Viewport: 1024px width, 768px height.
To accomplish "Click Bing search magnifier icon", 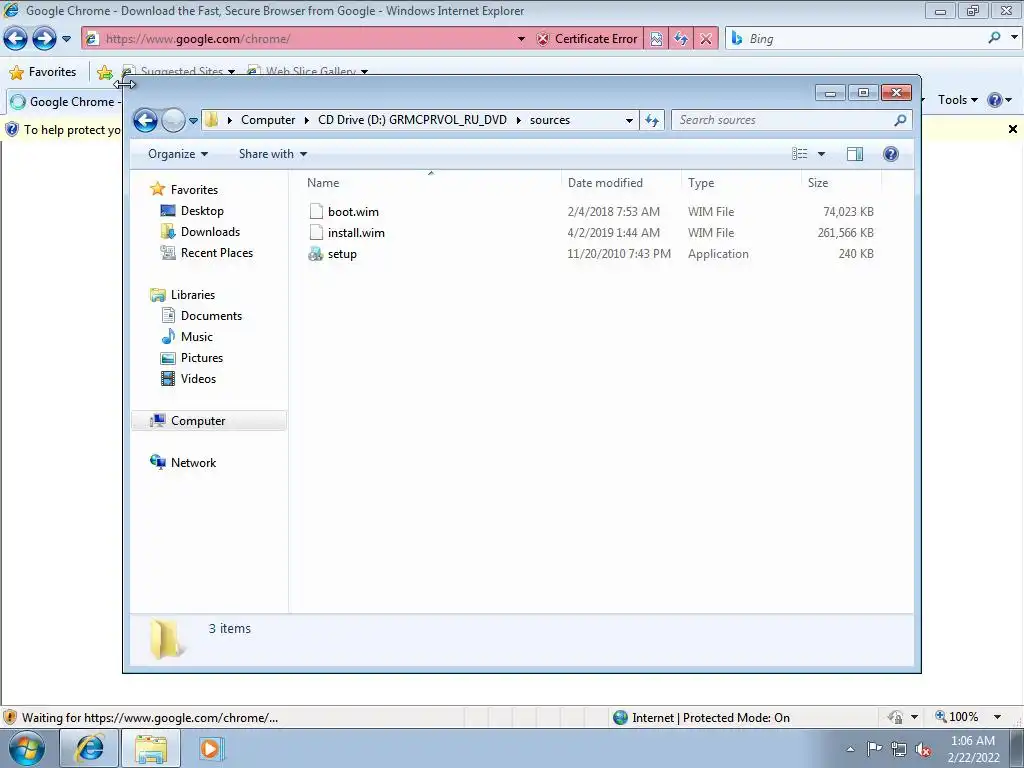I will point(994,39).
